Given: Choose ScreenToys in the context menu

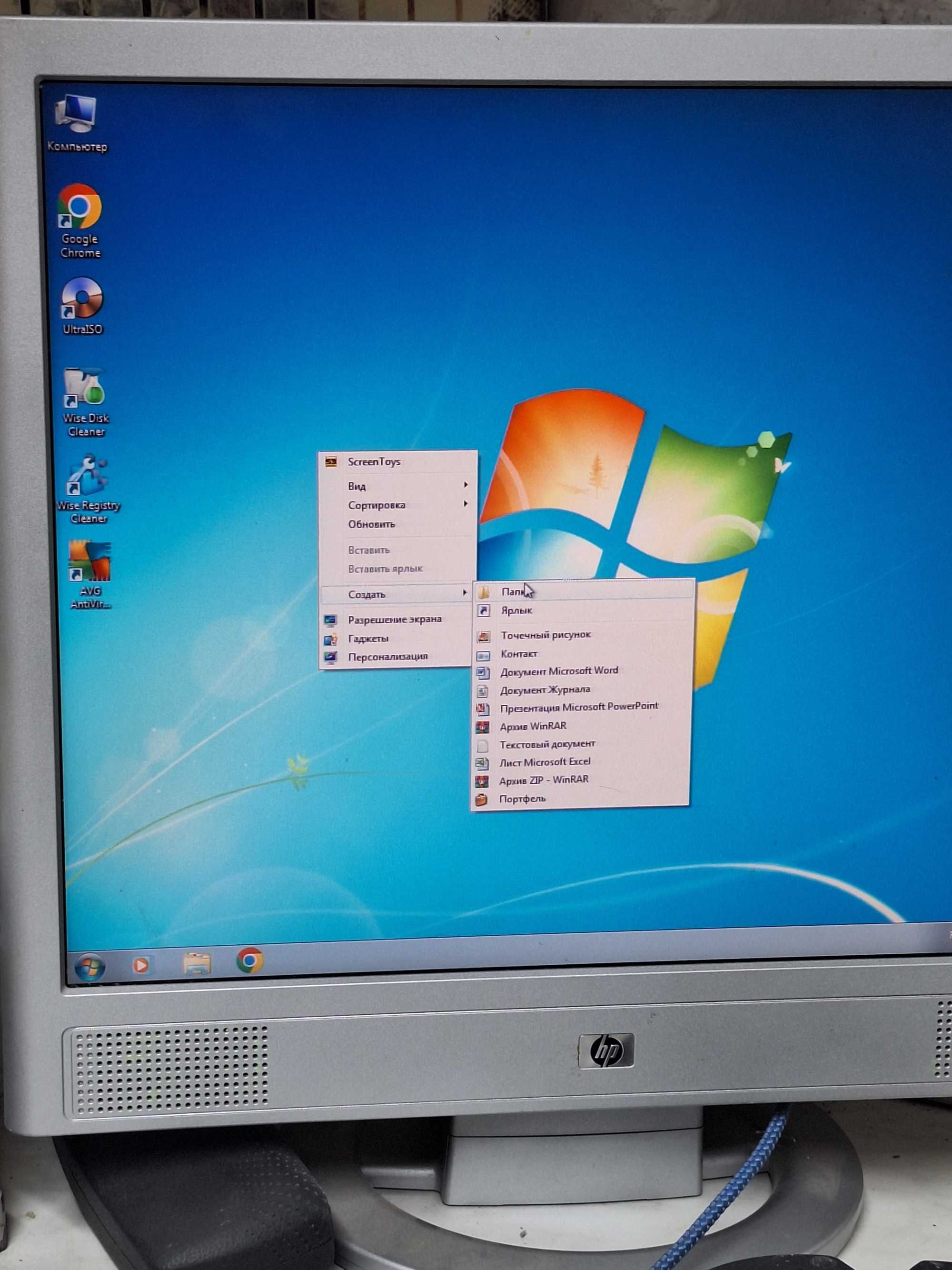Looking at the screenshot, I should click(x=397, y=461).
